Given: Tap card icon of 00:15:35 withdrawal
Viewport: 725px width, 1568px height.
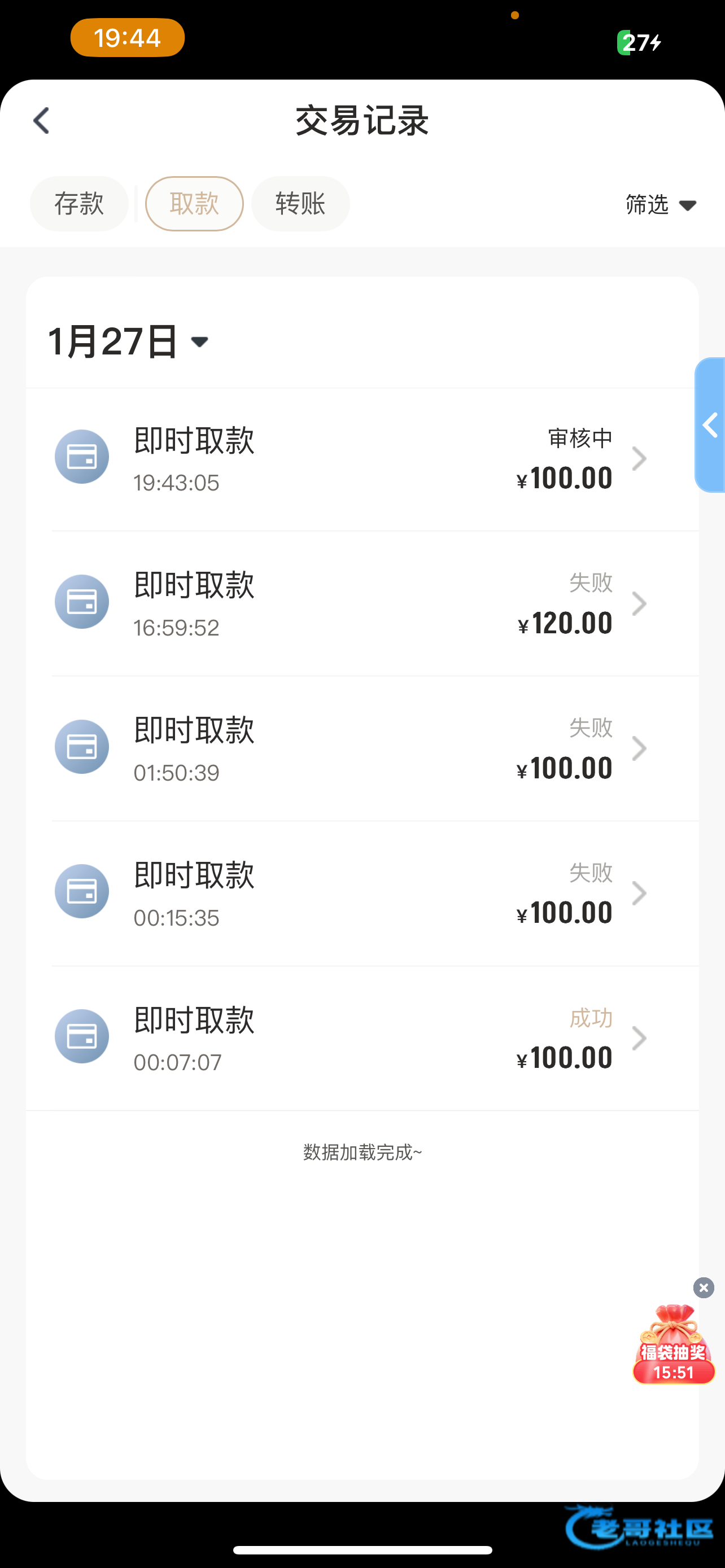Looking at the screenshot, I should coord(81,891).
